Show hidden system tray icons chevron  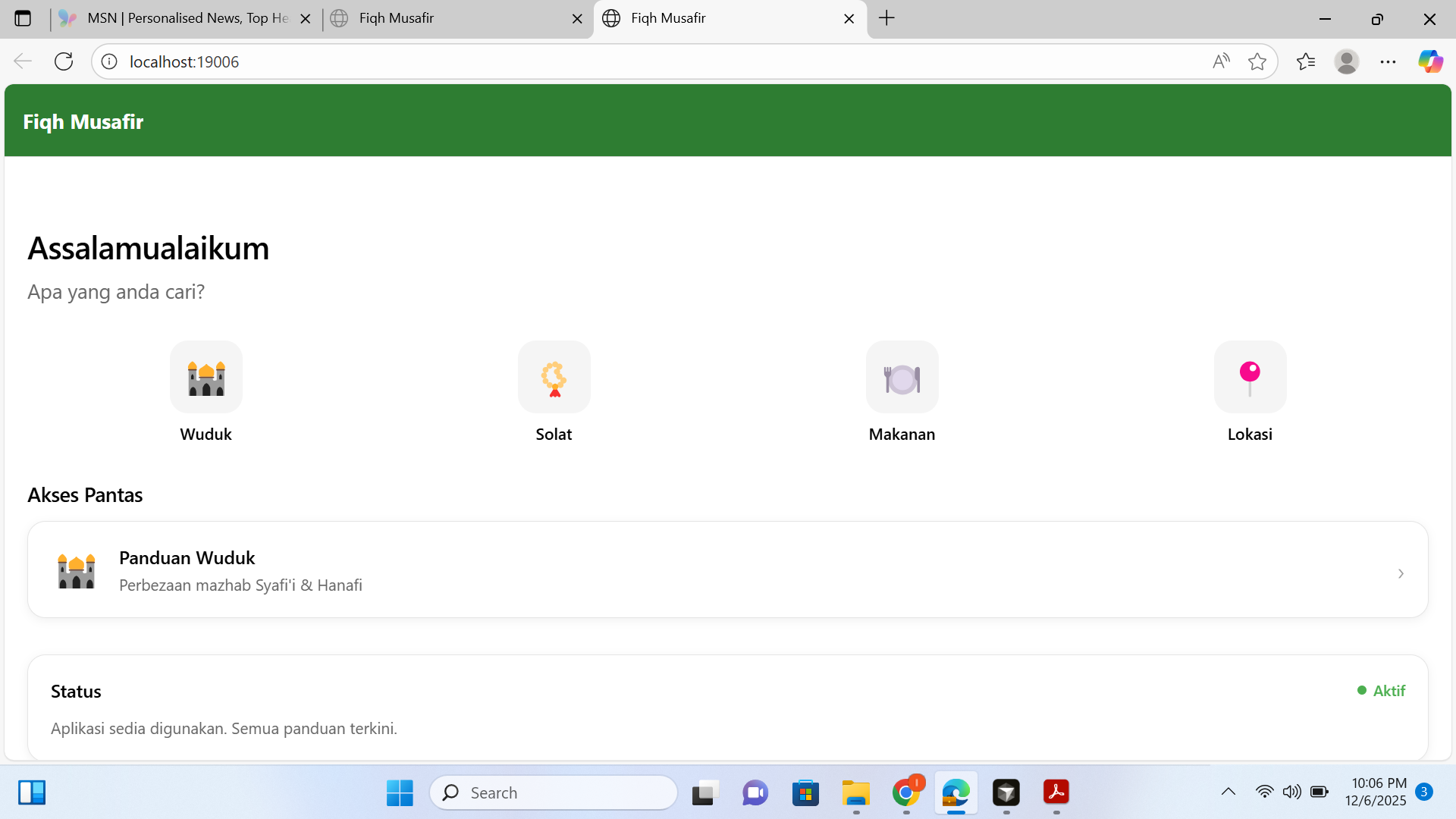click(x=1228, y=792)
